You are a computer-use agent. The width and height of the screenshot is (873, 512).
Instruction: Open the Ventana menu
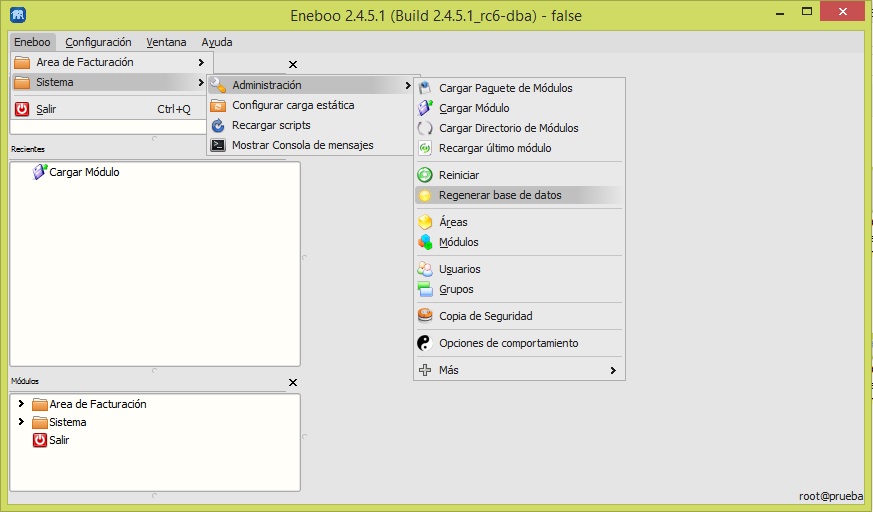166,42
